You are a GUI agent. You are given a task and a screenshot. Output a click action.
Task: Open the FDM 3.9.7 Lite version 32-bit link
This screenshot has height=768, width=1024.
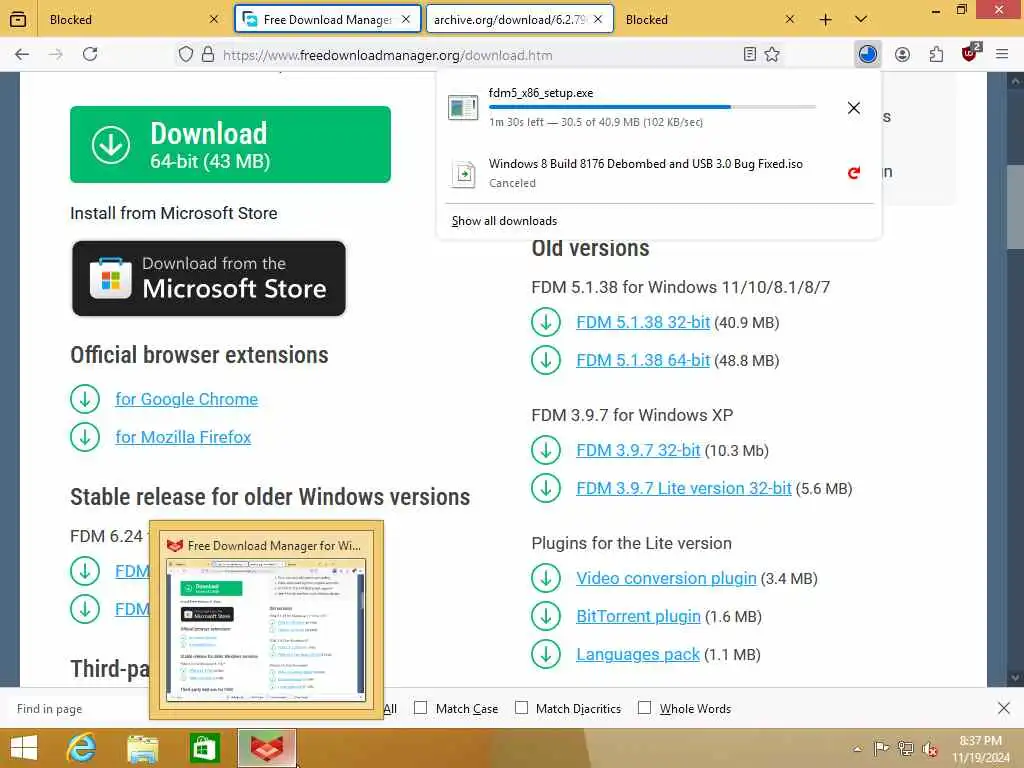(684, 488)
